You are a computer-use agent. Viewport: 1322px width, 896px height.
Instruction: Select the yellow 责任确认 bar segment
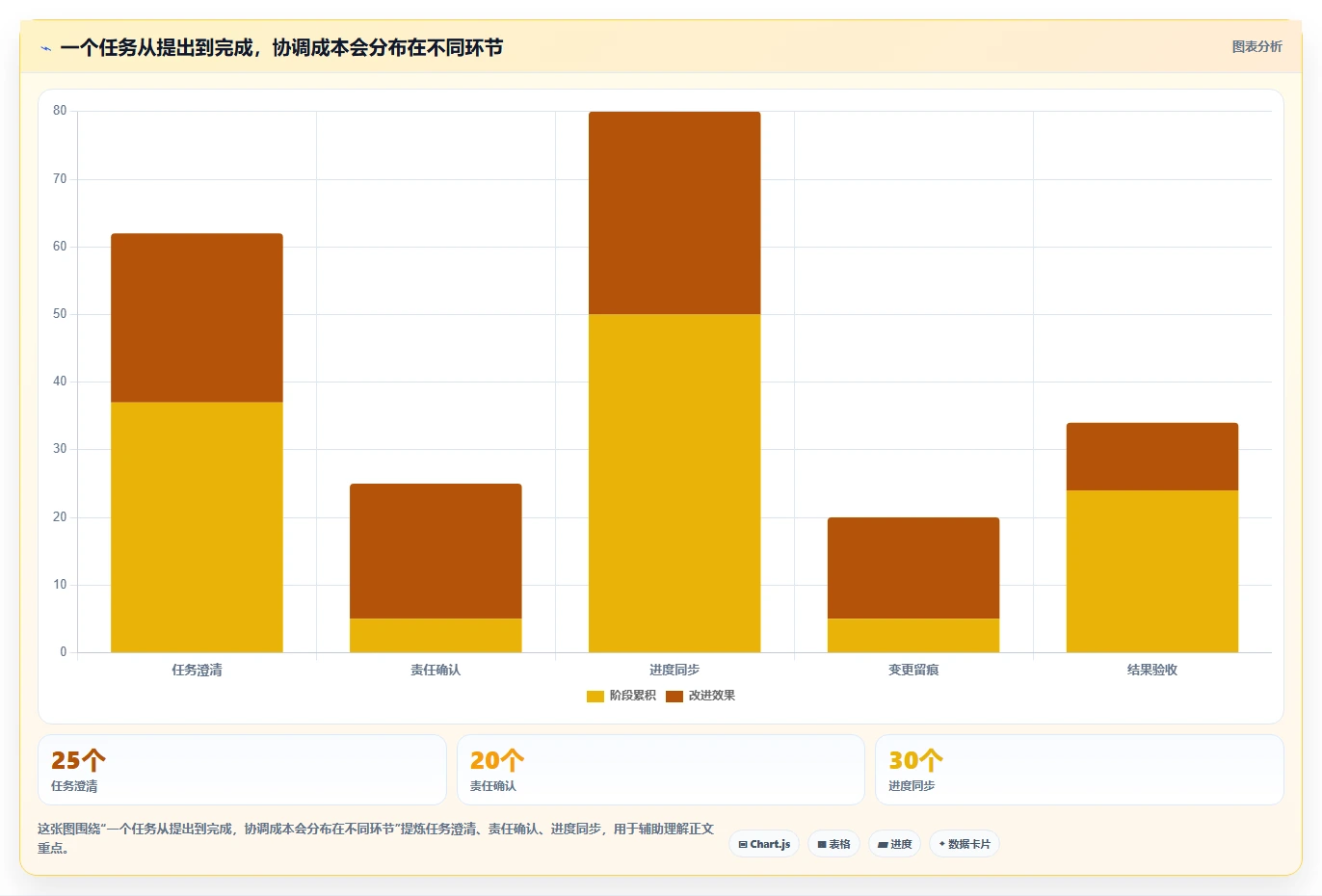click(x=436, y=636)
